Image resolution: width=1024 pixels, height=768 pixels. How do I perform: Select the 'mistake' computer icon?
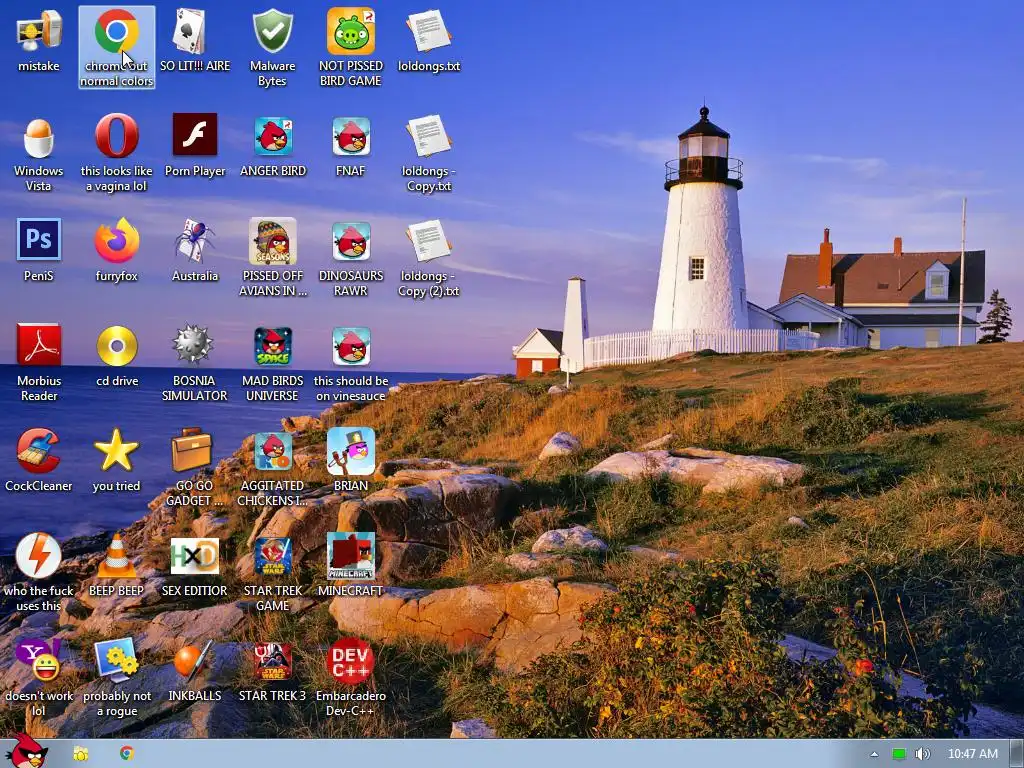point(39,33)
